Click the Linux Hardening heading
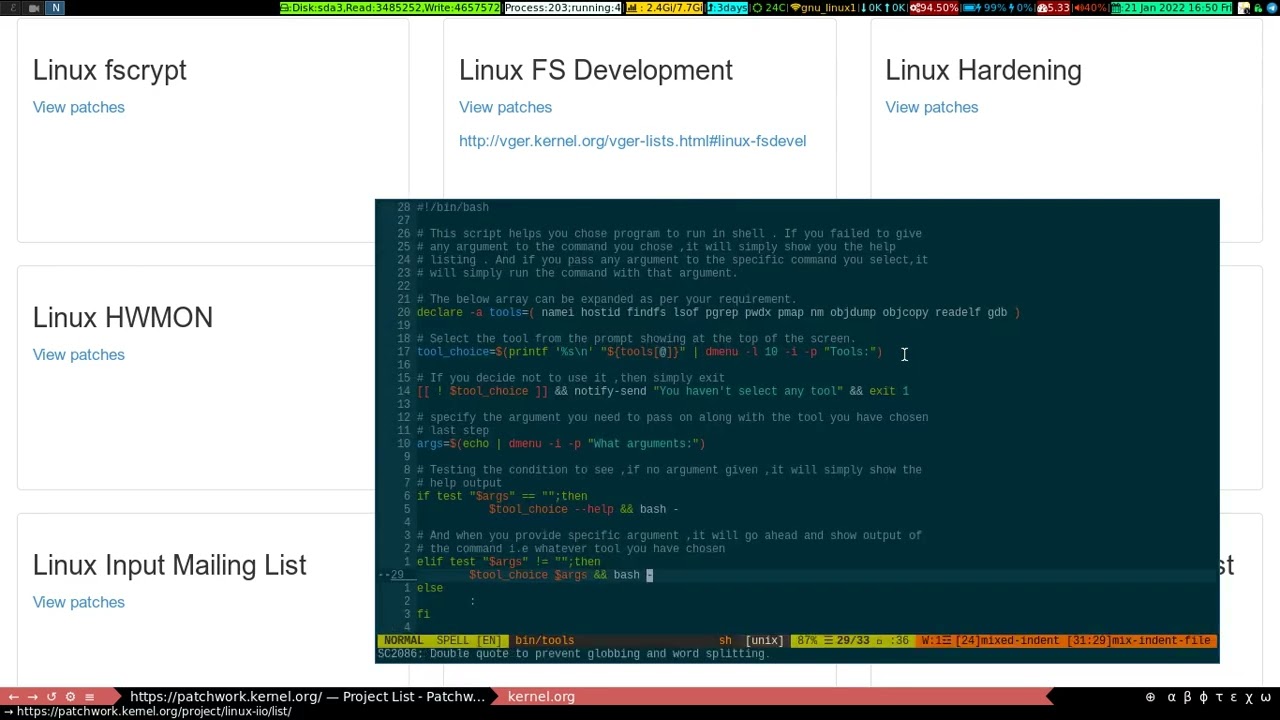The width and height of the screenshot is (1280, 720). tap(983, 70)
